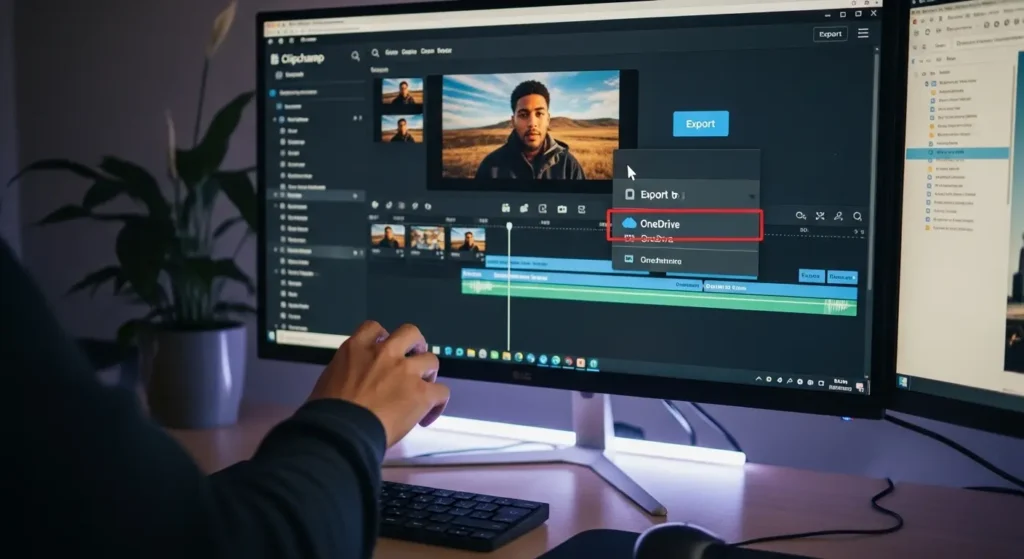
Task: Click the crossed-arrows fit icon above the timeline
Action: pos(820,216)
